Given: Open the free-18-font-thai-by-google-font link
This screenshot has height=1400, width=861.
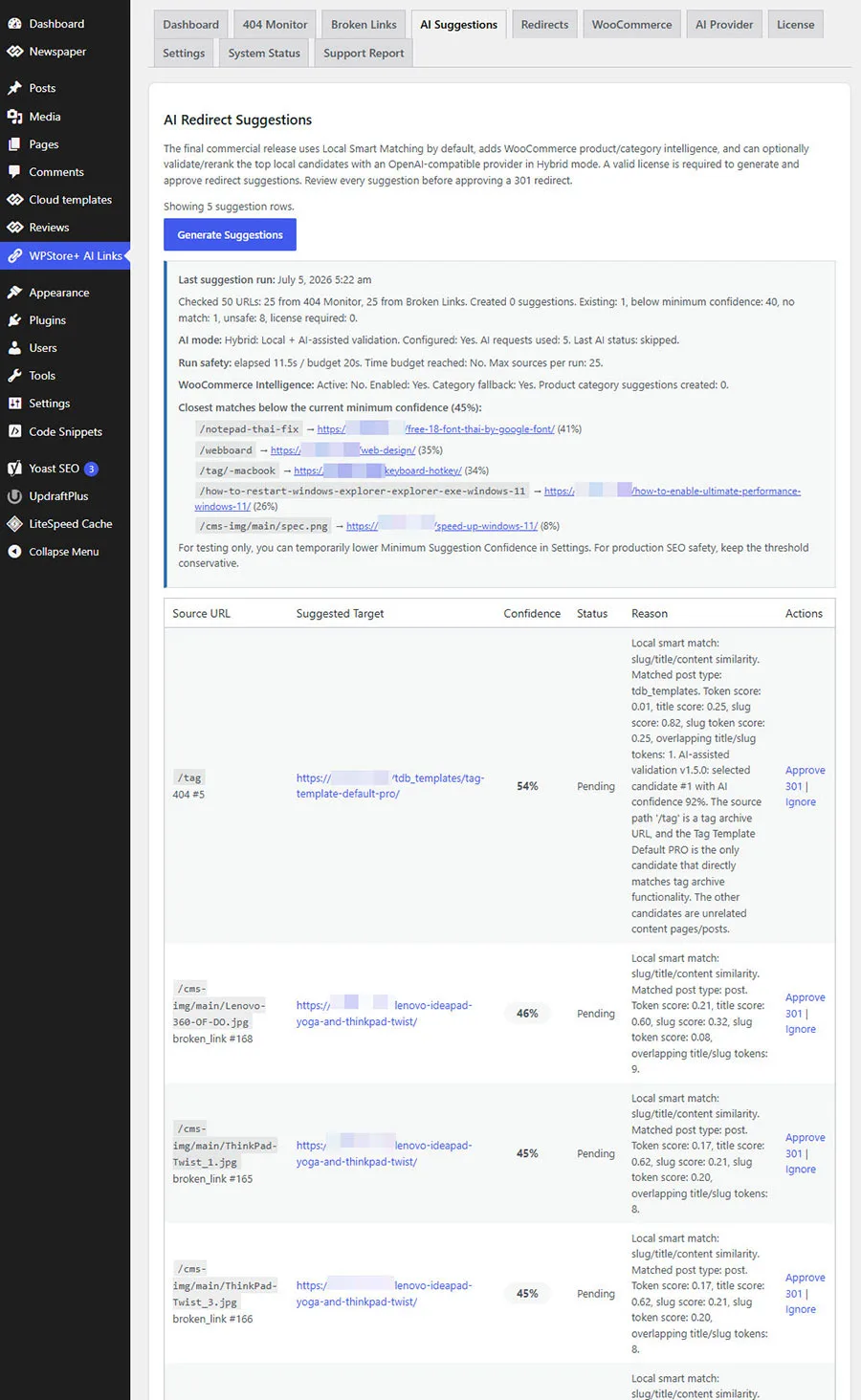Looking at the screenshot, I should click(435, 429).
